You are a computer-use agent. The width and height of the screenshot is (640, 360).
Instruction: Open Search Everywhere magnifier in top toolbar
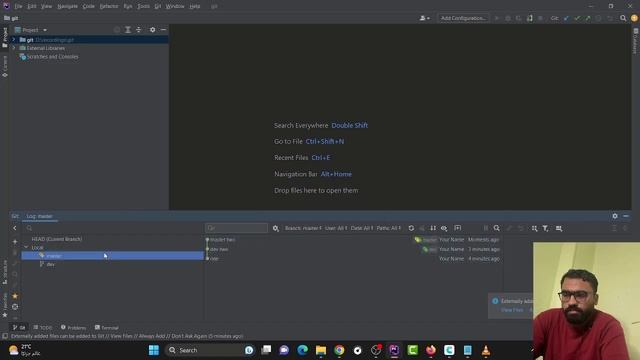click(x=623, y=18)
